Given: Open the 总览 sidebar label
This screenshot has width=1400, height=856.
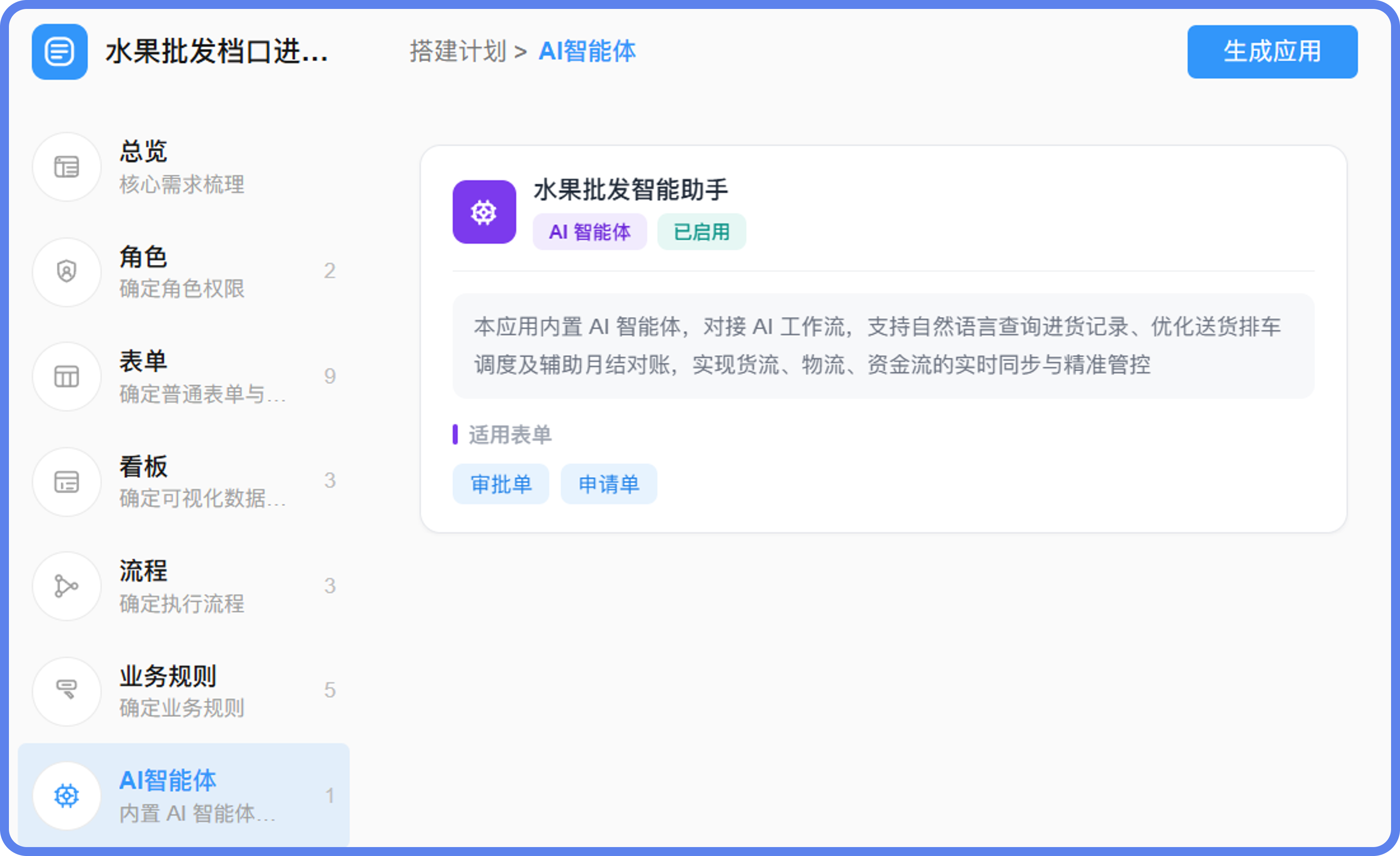Looking at the screenshot, I should tap(143, 151).
